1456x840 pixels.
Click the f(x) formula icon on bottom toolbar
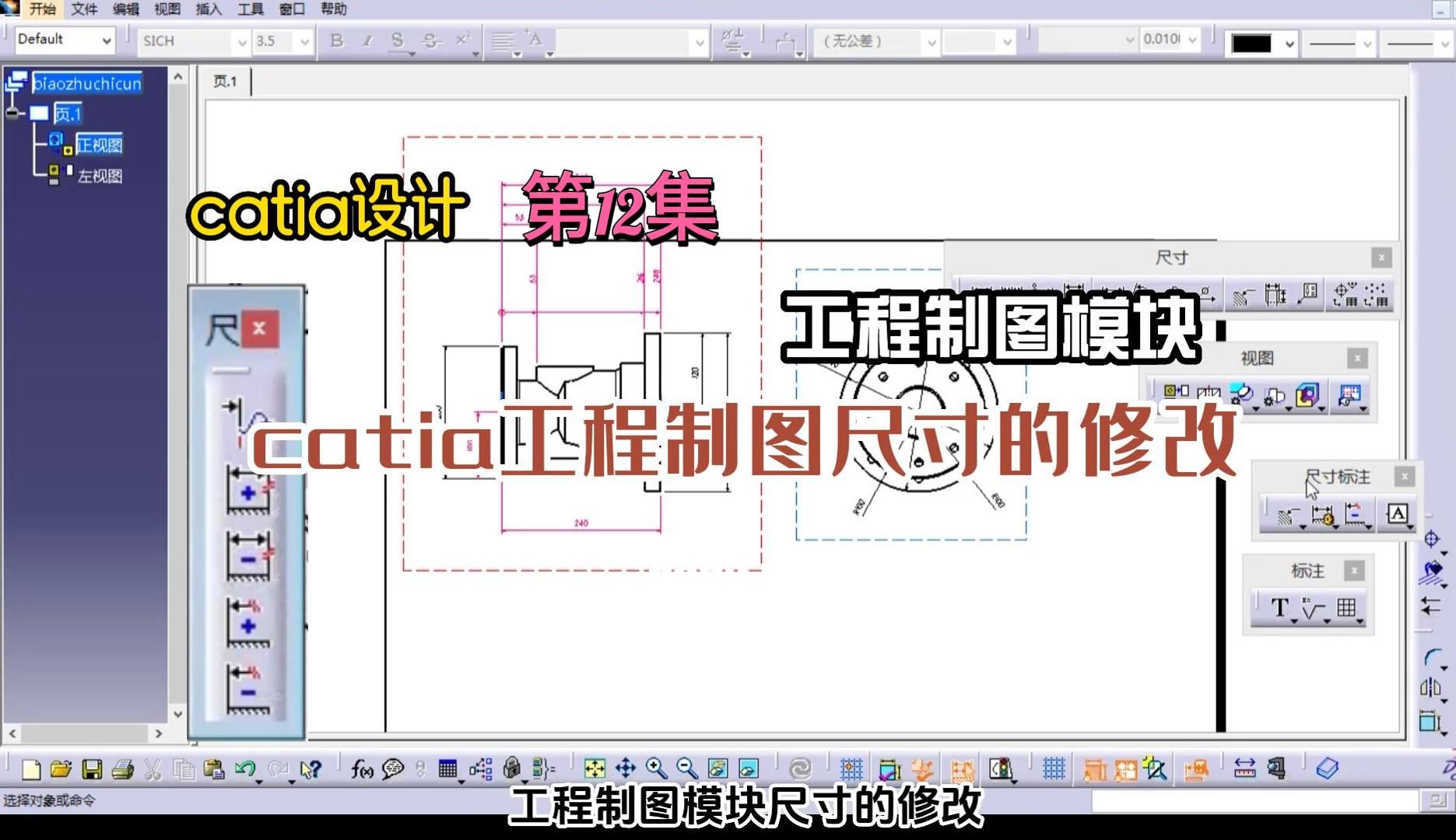(361, 768)
